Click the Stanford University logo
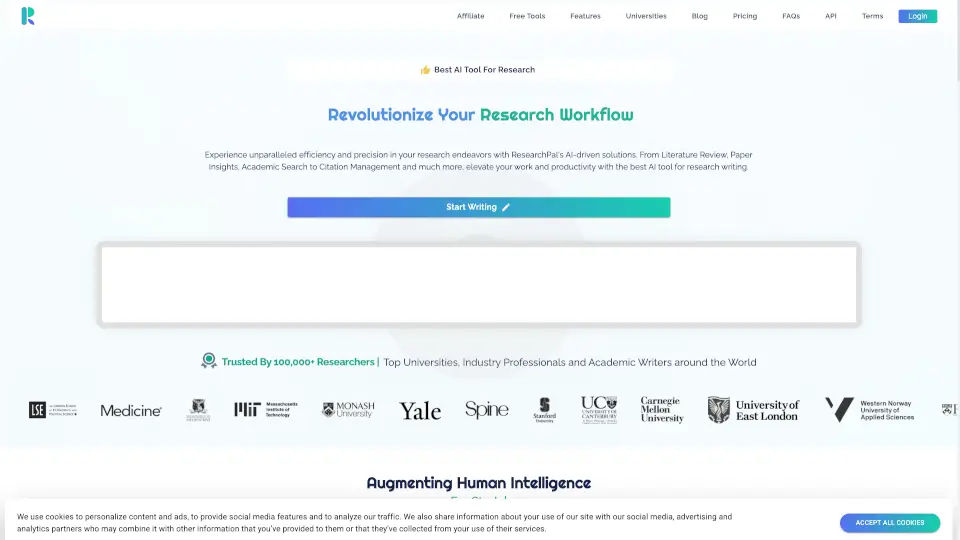This screenshot has height=540, width=960. (x=544, y=410)
